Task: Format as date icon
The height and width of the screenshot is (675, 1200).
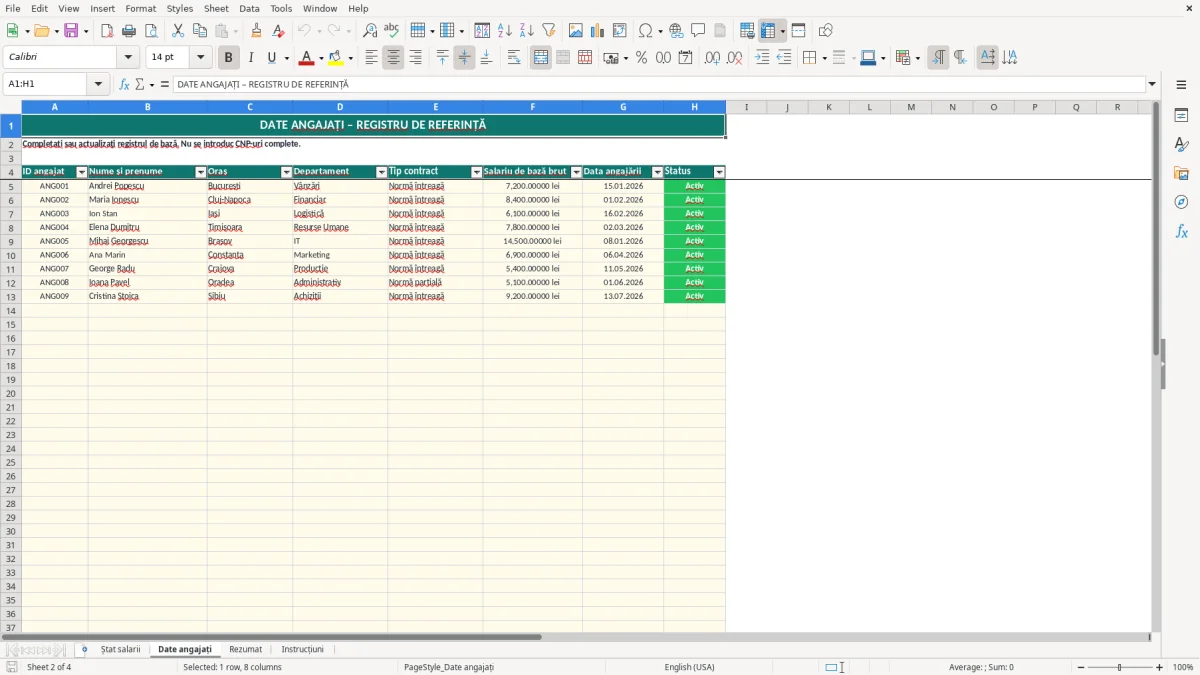Action: (x=685, y=58)
